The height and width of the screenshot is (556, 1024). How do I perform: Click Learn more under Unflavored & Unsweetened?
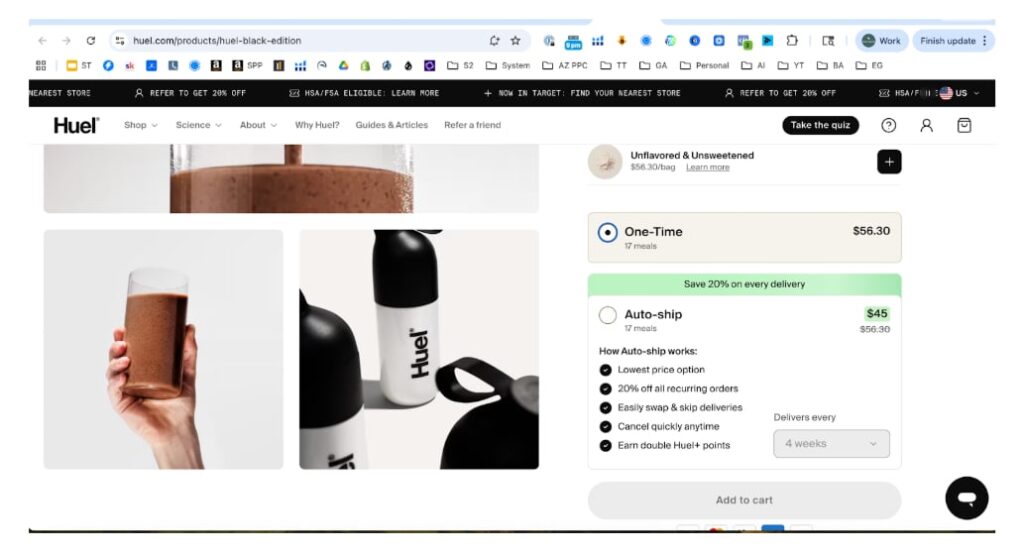707,167
